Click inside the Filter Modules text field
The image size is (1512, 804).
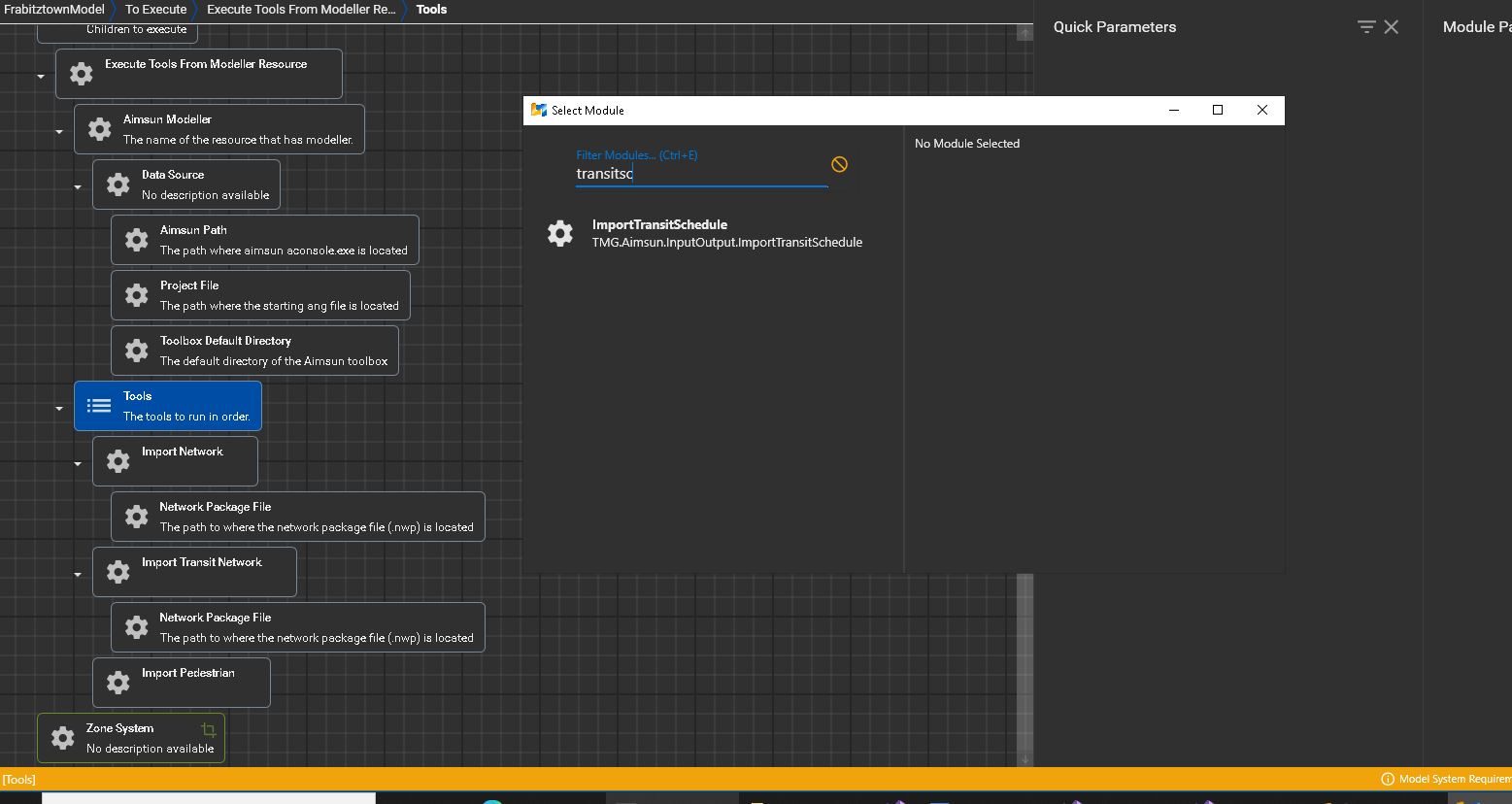pos(701,174)
